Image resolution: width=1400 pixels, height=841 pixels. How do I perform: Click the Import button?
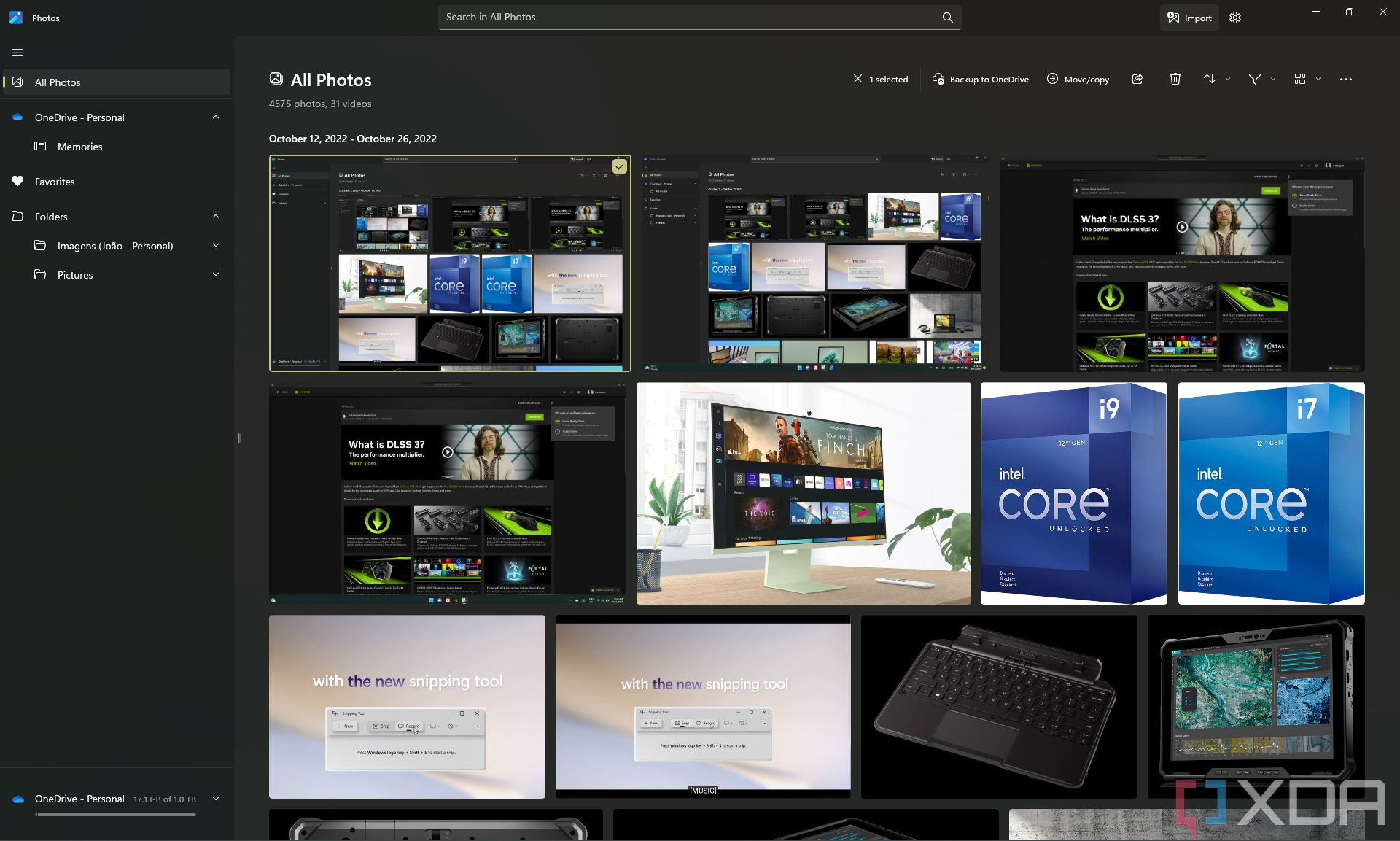[1189, 18]
